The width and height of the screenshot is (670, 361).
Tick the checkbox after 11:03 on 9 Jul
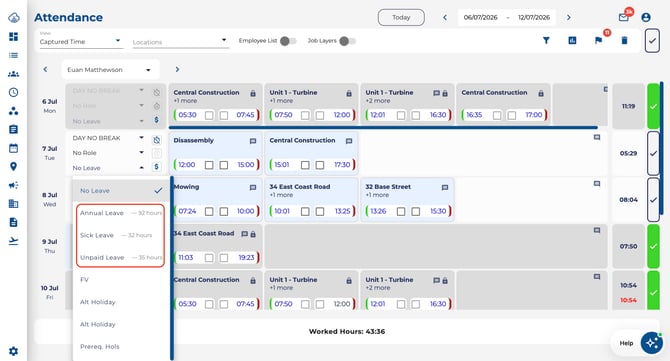[x=209, y=258]
